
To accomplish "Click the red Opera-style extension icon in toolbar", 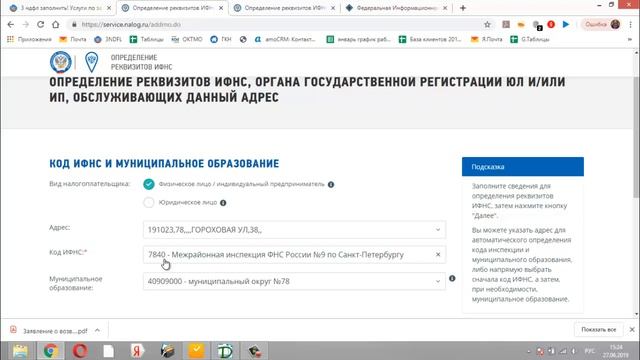I will click(551, 24).
